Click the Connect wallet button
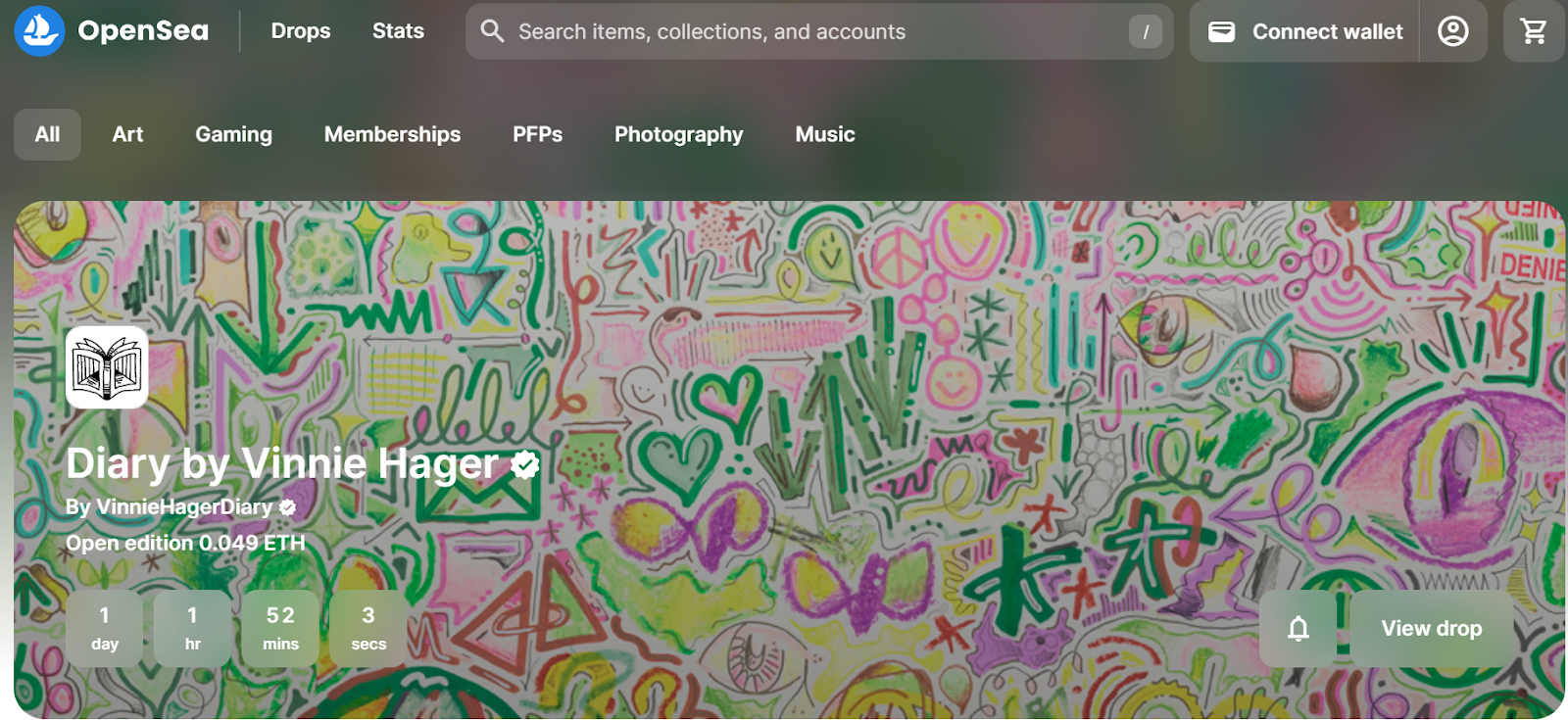The height and width of the screenshot is (720, 1568). tap(1304, 31)
